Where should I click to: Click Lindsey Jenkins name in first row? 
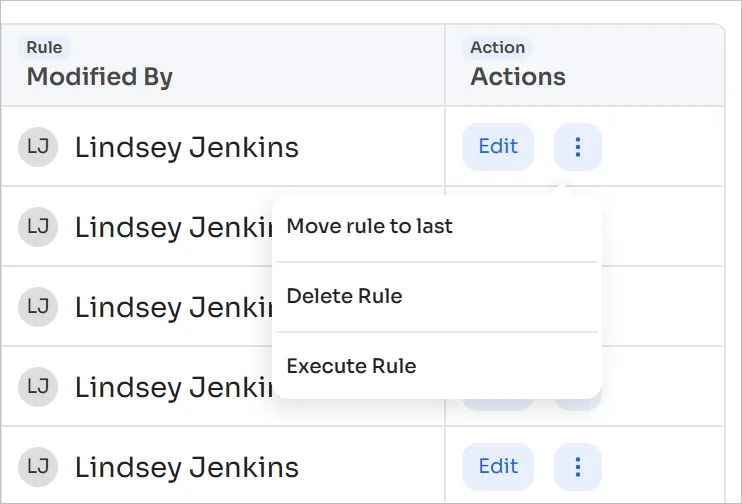pos(187,147)
